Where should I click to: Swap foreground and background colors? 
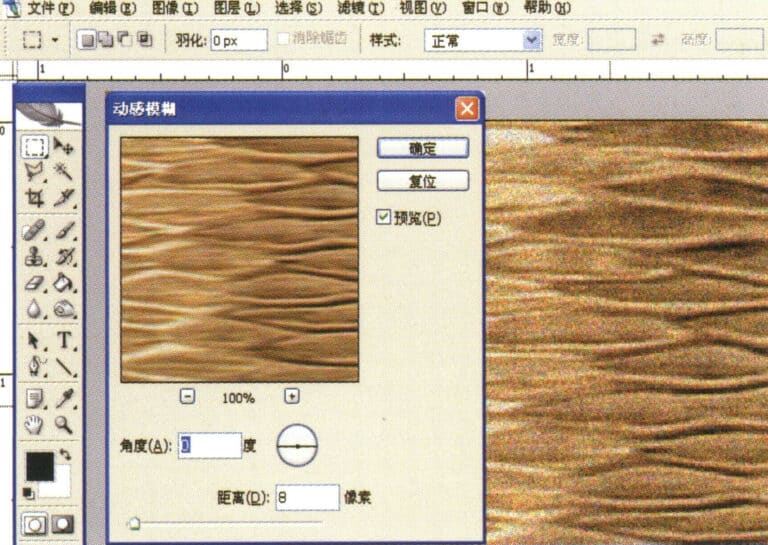[65, 454]
